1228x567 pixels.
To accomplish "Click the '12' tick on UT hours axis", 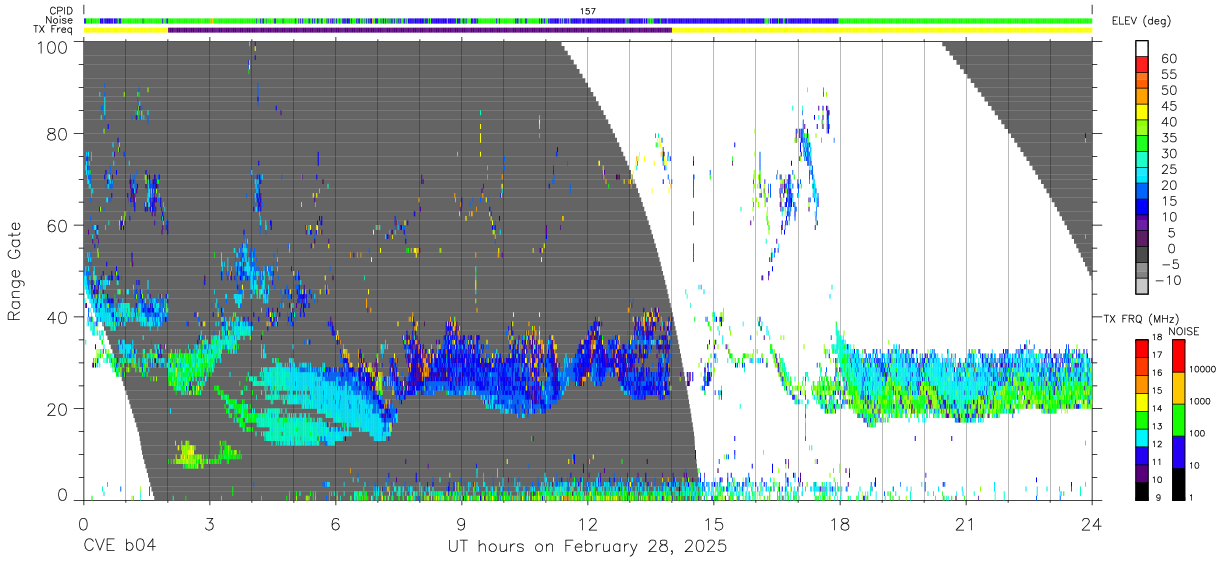I will [x=588, y=523].
